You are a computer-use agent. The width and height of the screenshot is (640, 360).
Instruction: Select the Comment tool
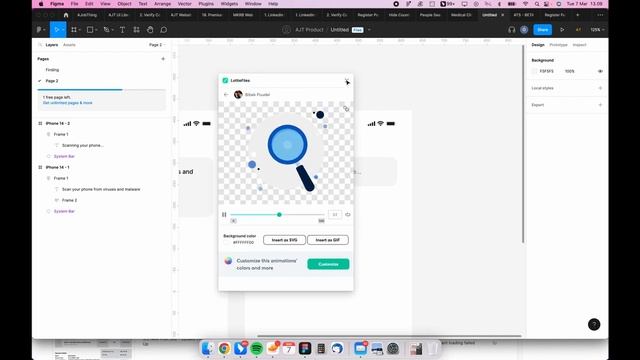164,30
